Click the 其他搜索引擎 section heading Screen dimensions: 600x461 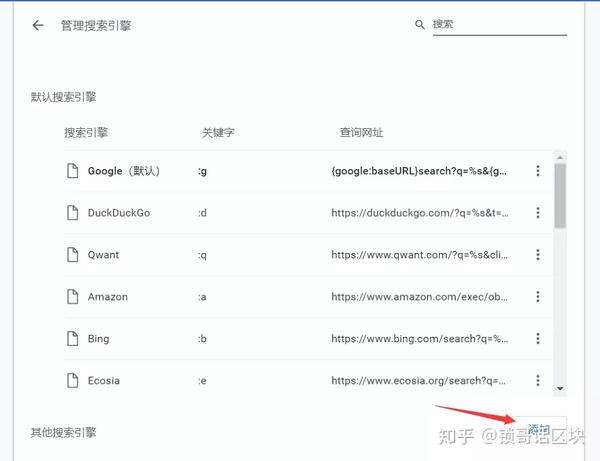[x=63, y=433]
